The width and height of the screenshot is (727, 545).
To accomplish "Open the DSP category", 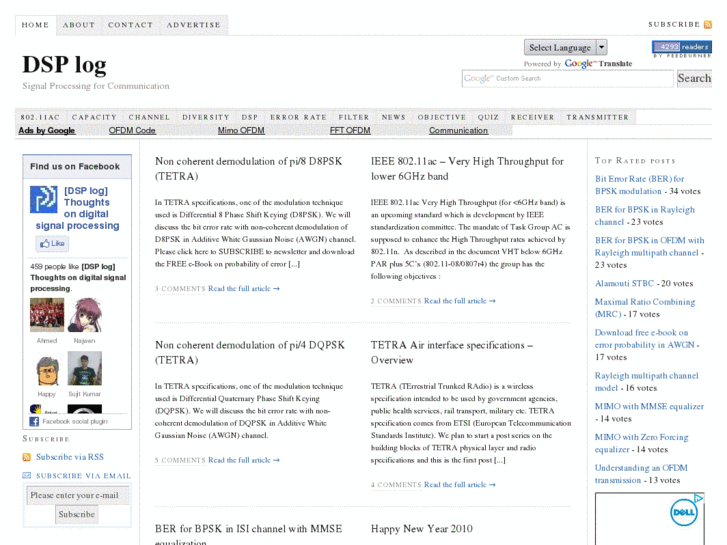I will 249,117.
